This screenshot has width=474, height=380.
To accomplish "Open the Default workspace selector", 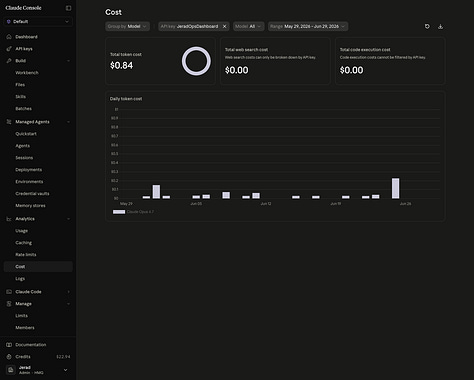I will coord(38,22).
